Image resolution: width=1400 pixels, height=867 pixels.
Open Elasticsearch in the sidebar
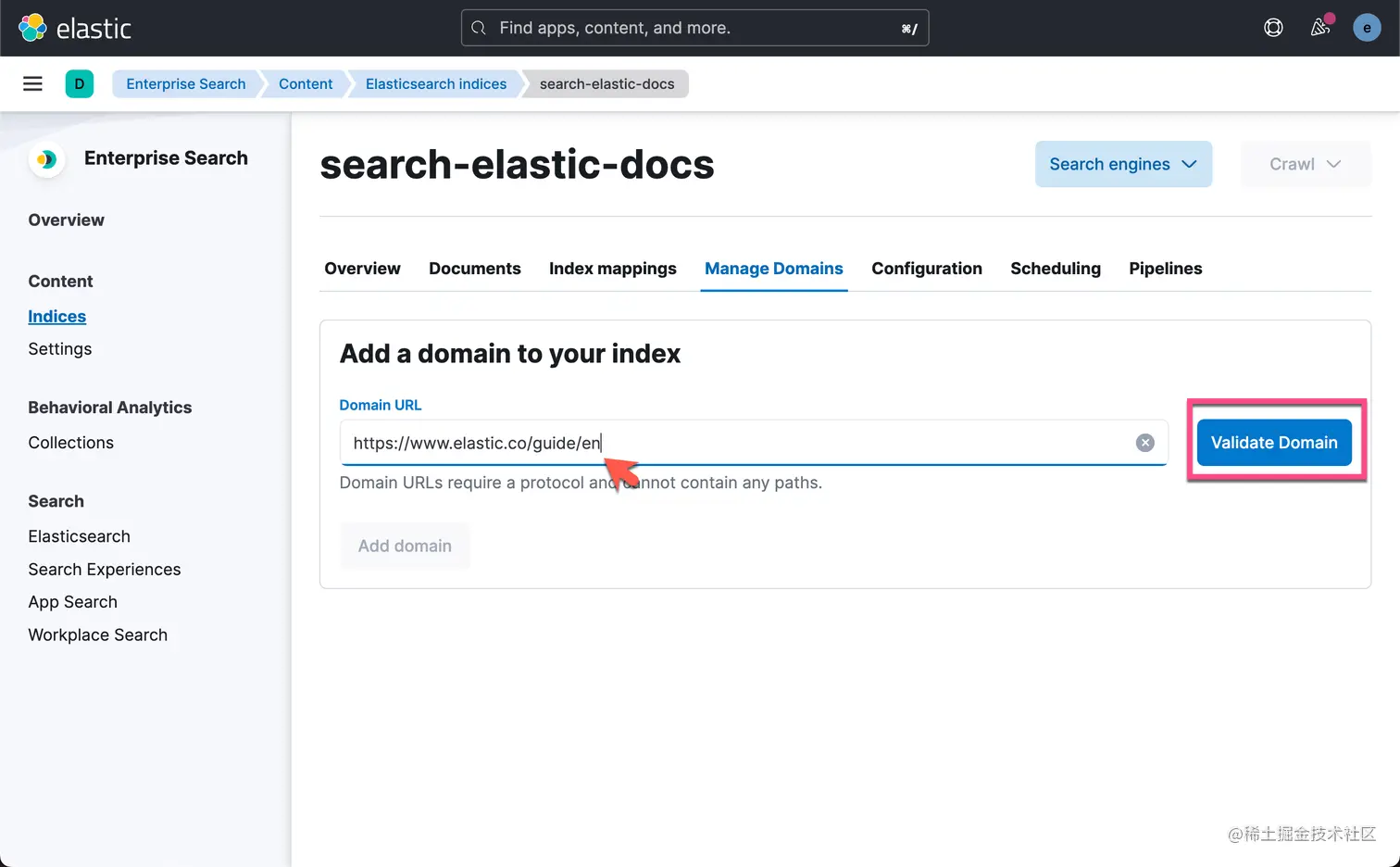click(x=80, y=536)
